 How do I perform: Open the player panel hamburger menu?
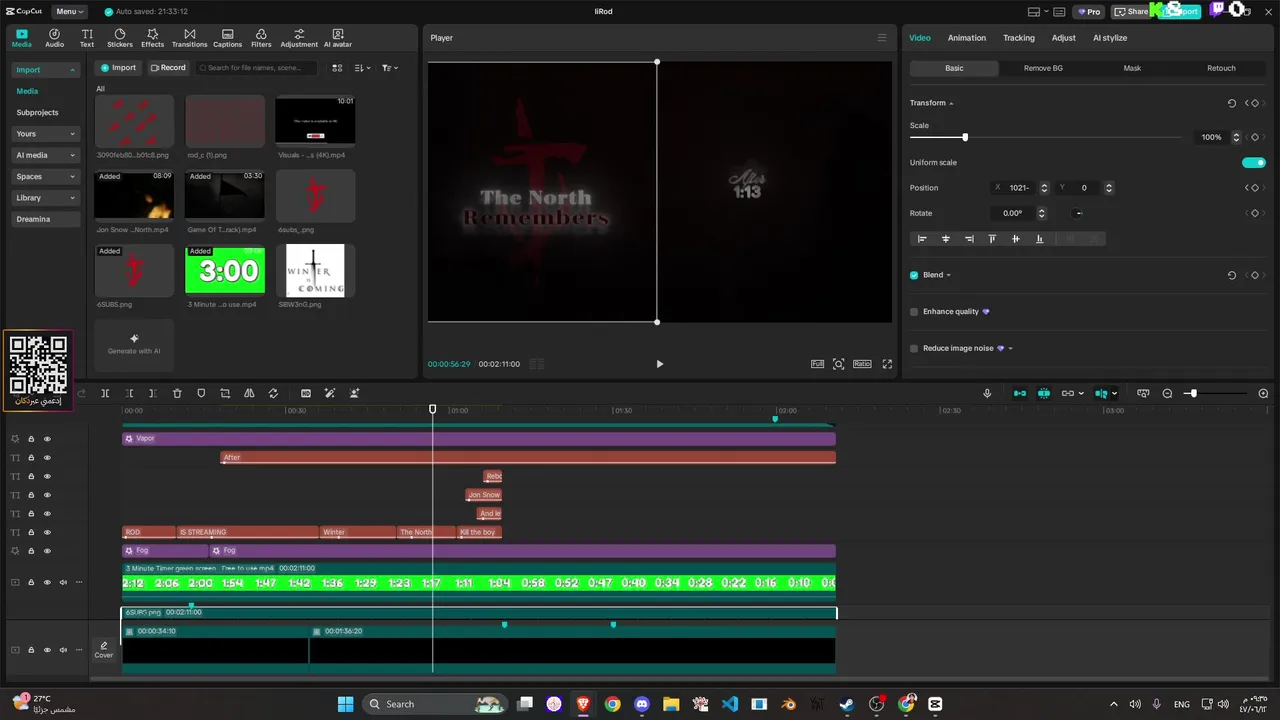click(882, 38)
